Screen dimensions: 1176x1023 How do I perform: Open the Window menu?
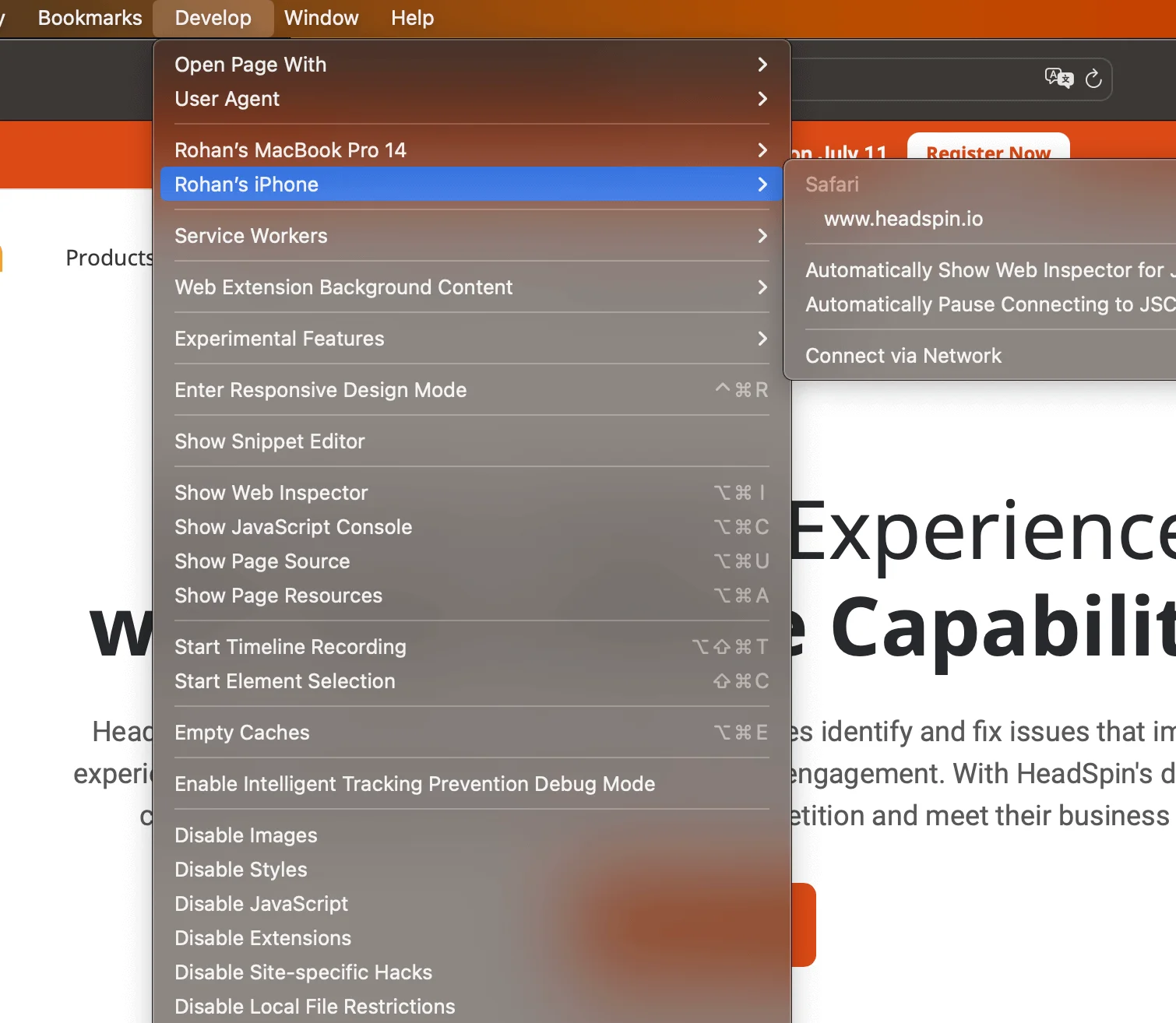(321, 18)
